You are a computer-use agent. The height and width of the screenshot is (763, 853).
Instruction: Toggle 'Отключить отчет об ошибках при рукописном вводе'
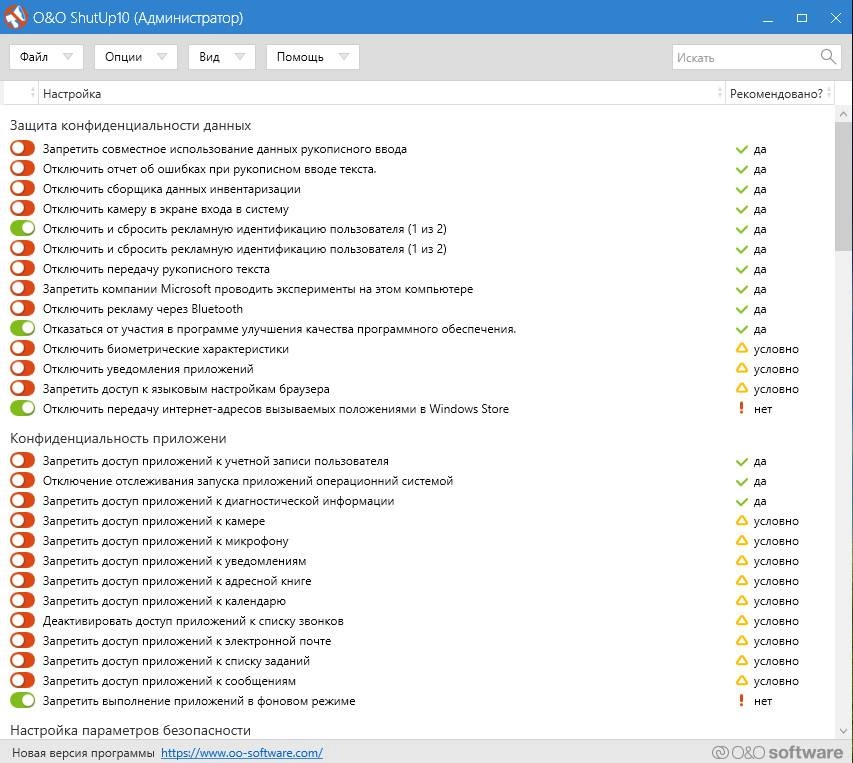point(22,168)
